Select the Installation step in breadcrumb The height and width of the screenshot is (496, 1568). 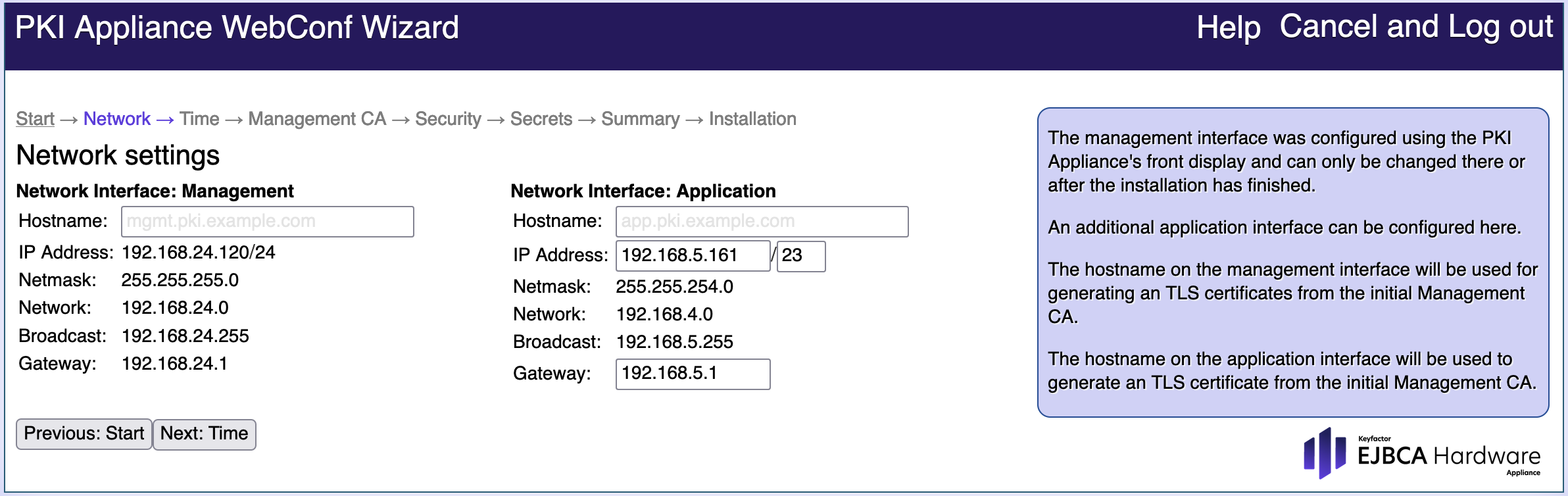(752, 119)
